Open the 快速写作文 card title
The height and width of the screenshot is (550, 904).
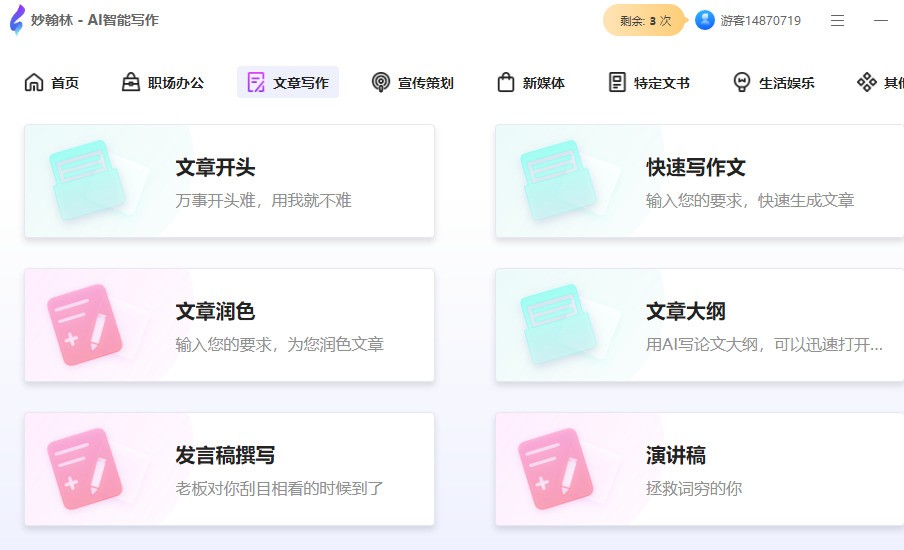pyautogui.click(x=695, y=167)
